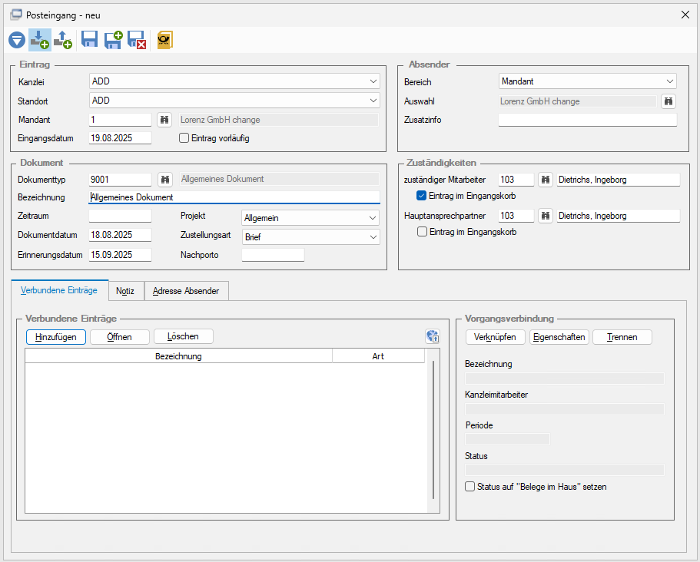Click the Öffnen button
700x562 pixels.
(120, 337)
